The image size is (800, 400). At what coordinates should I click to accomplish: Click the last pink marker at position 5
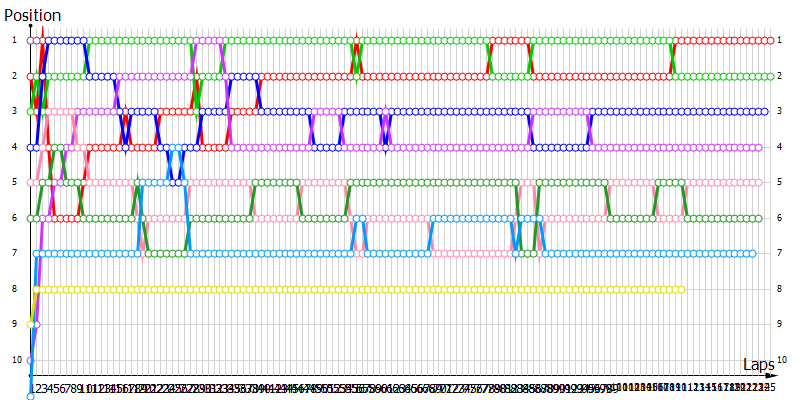(x=760, y=182)
